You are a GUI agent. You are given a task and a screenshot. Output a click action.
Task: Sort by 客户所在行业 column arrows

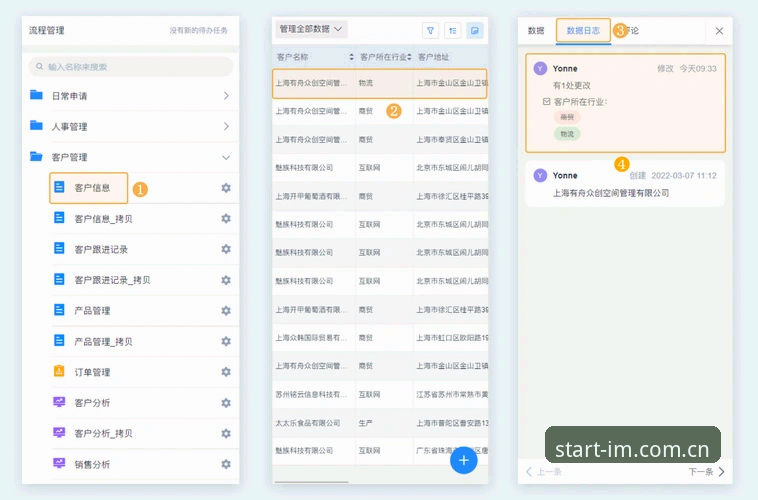point(409,57)
